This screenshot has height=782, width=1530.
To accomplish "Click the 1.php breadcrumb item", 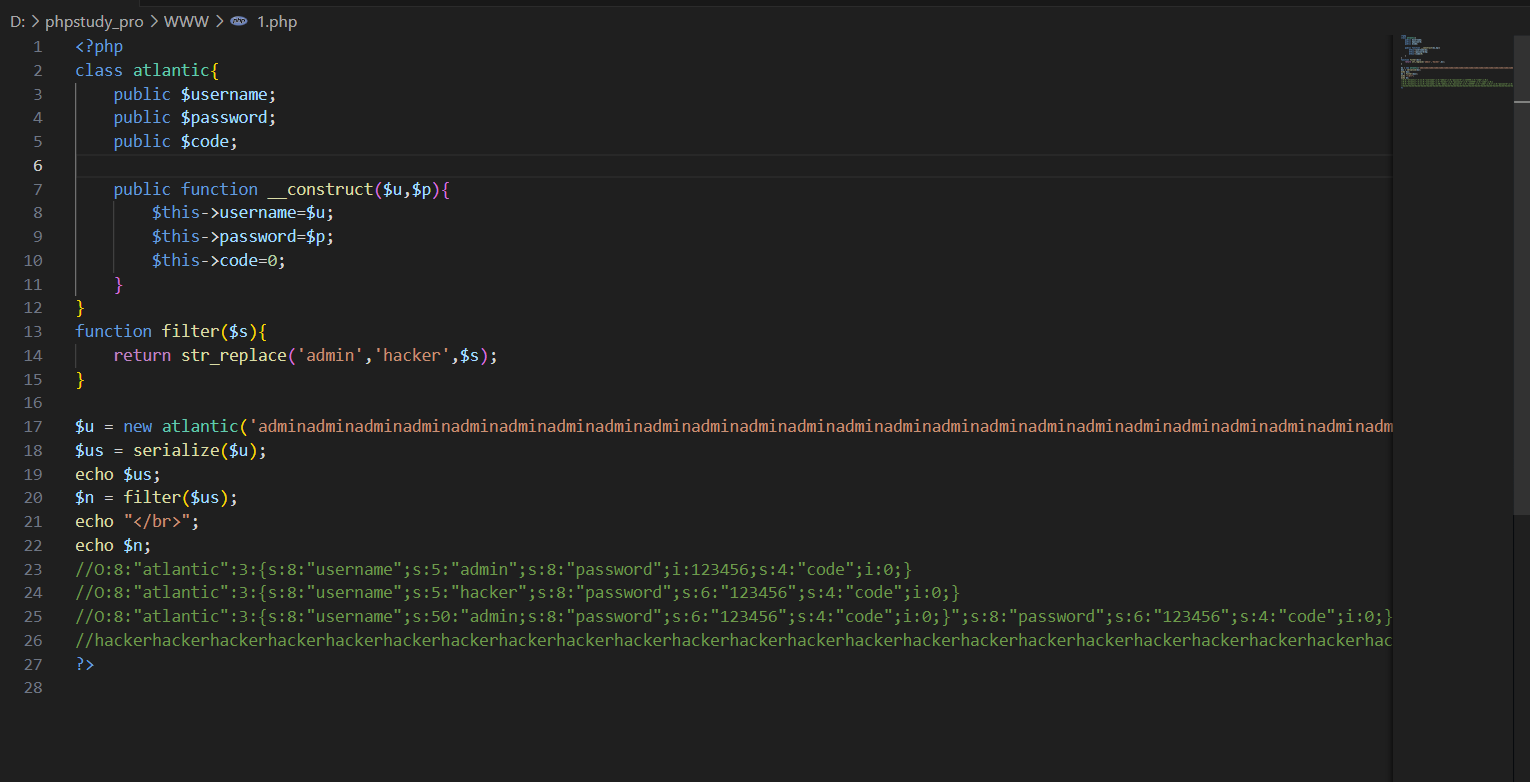I will 277,21.
